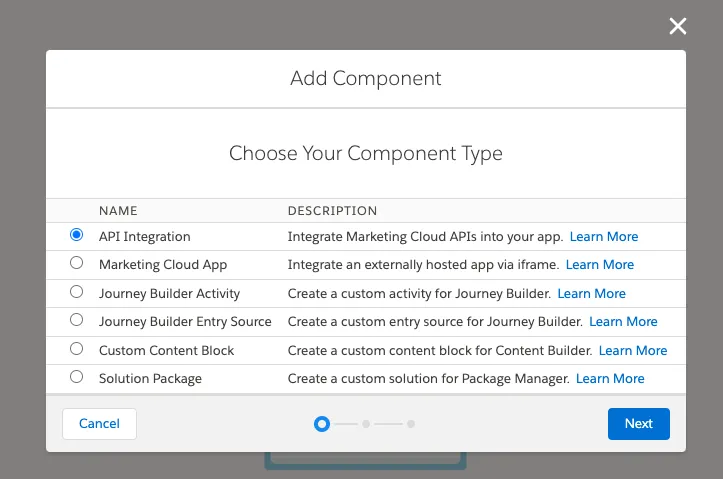The image size is (723, 479).
Task: Click the Next button
Action: (639, 424)
